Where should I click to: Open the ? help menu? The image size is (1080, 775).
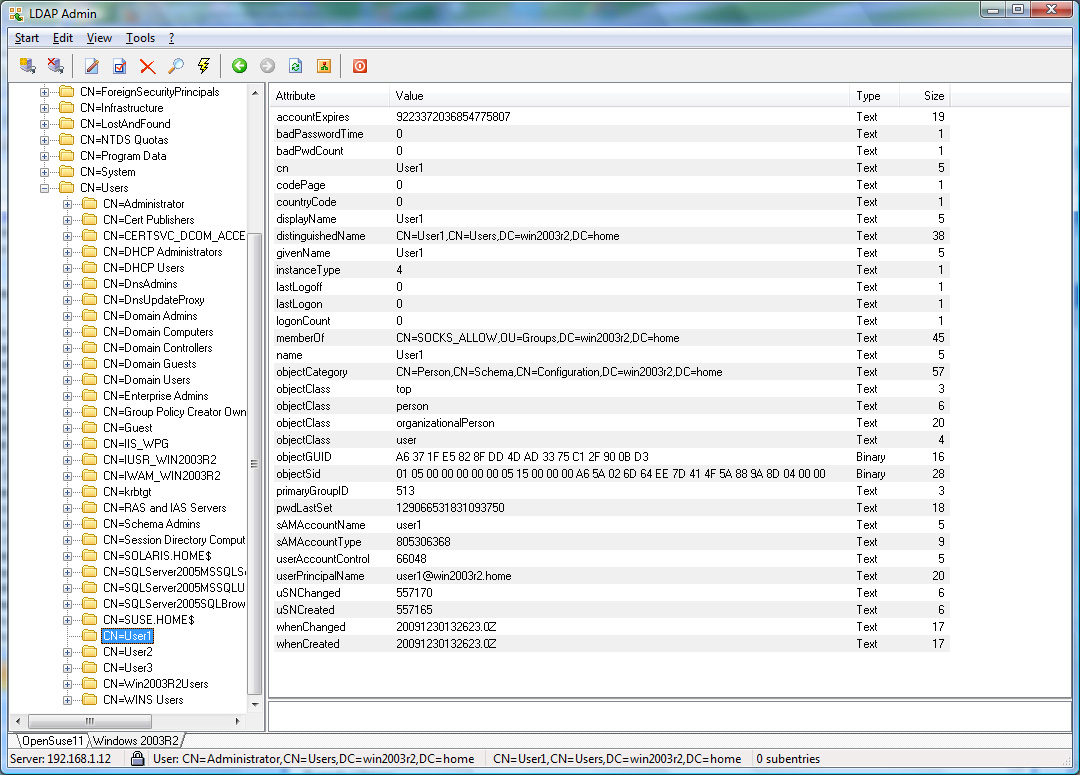pyautogui.click(x=172, y=38)
